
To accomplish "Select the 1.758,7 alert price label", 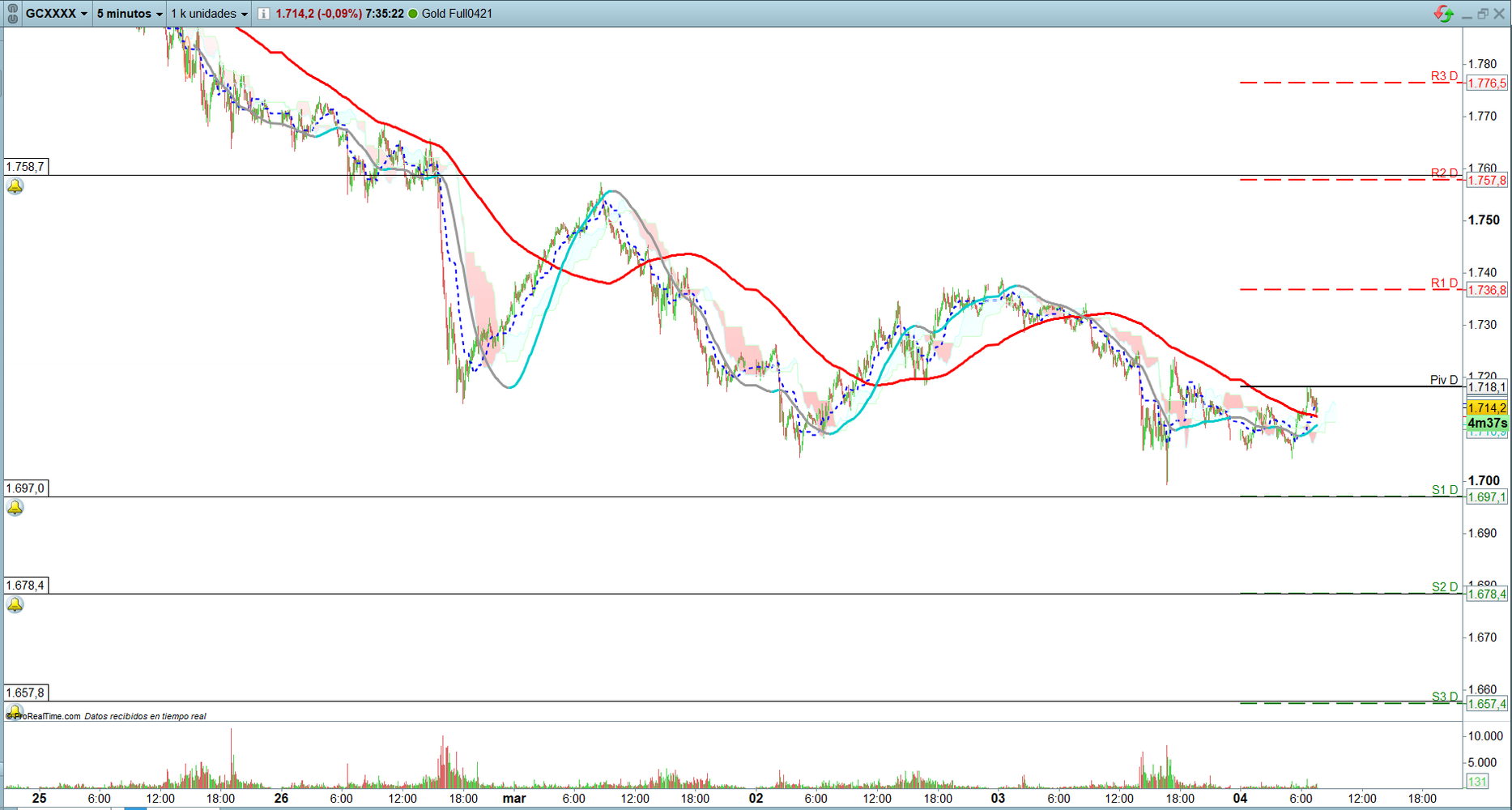I will pos(25,167).
